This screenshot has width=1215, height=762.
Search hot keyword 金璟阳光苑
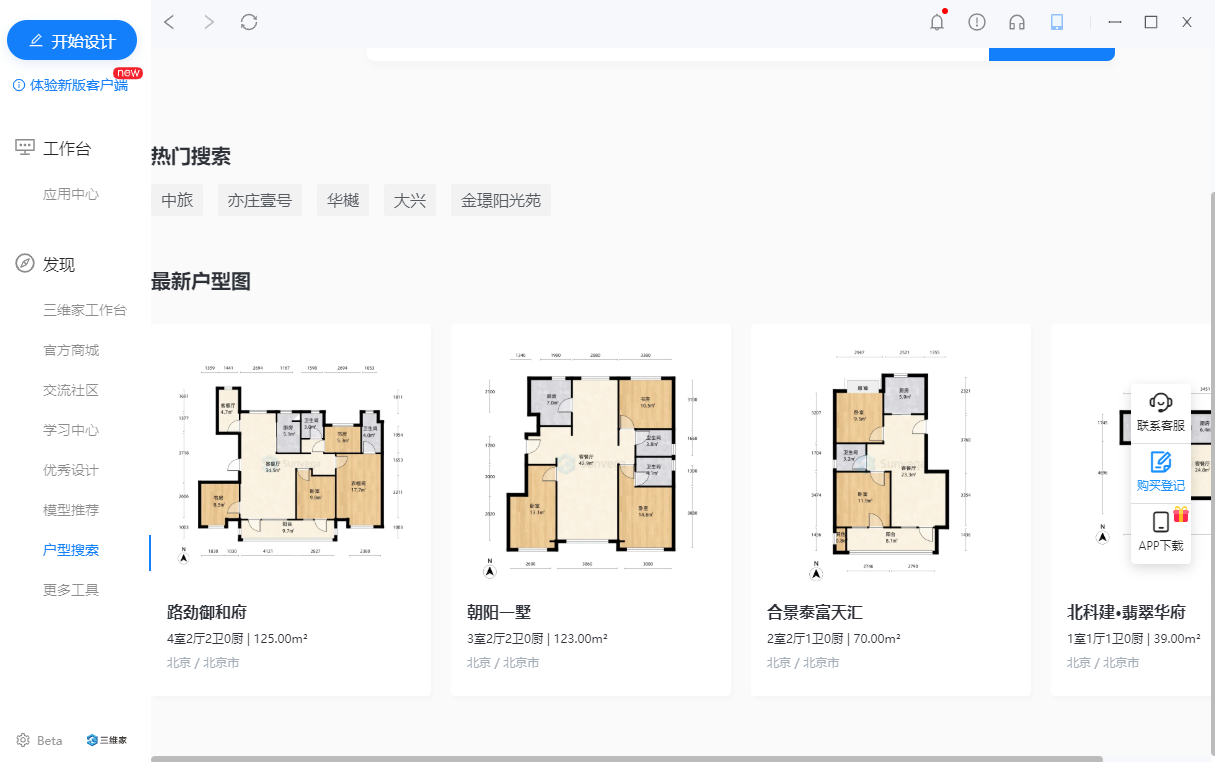501,200
